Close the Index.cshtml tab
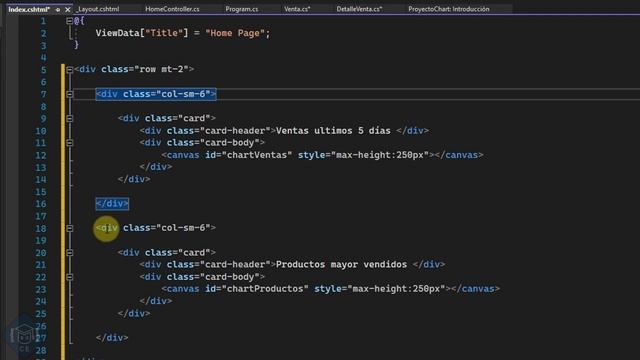Screen dimensions: 640x360 [x=68, y=9]
